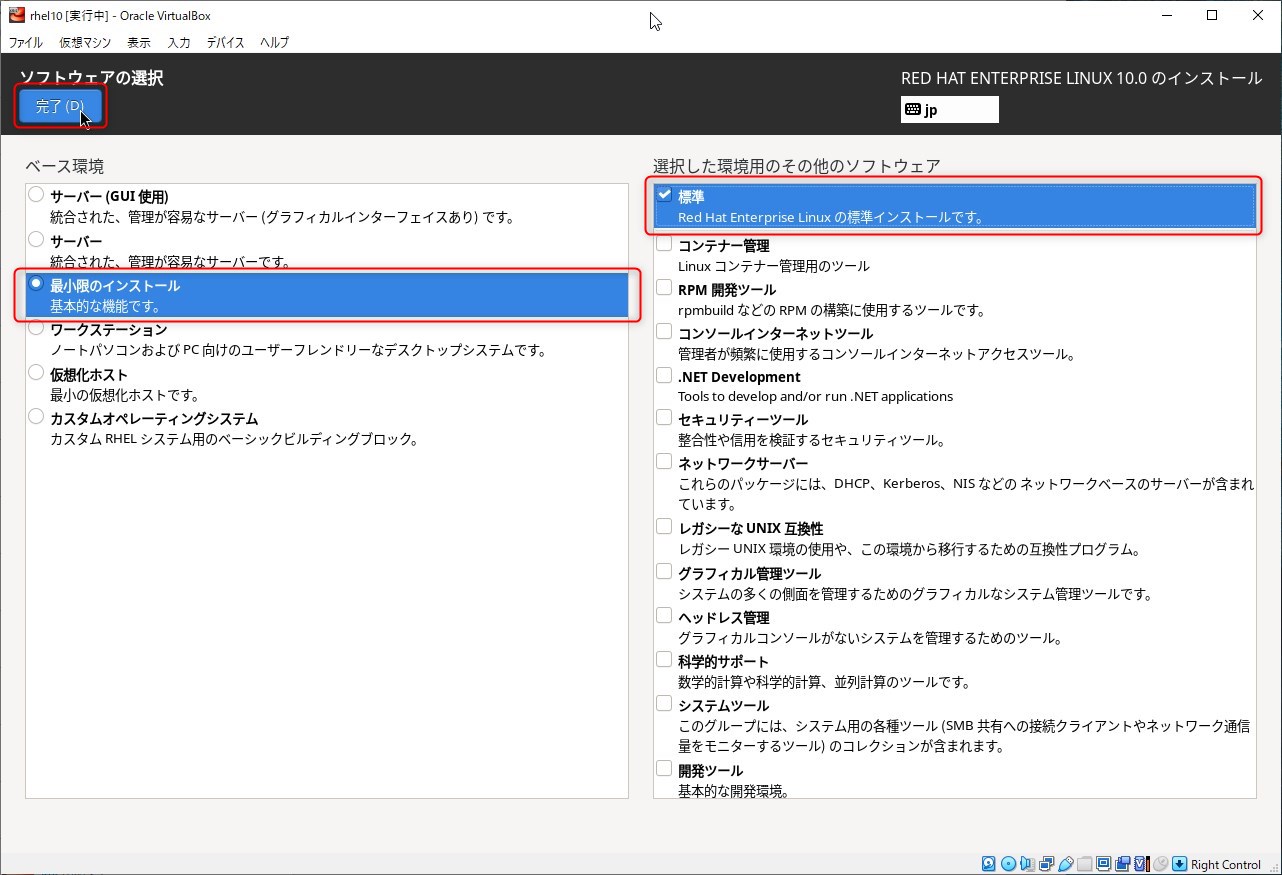Open the デバイス menu
This screenshot has width=1282, height=875.
(225, 42)
